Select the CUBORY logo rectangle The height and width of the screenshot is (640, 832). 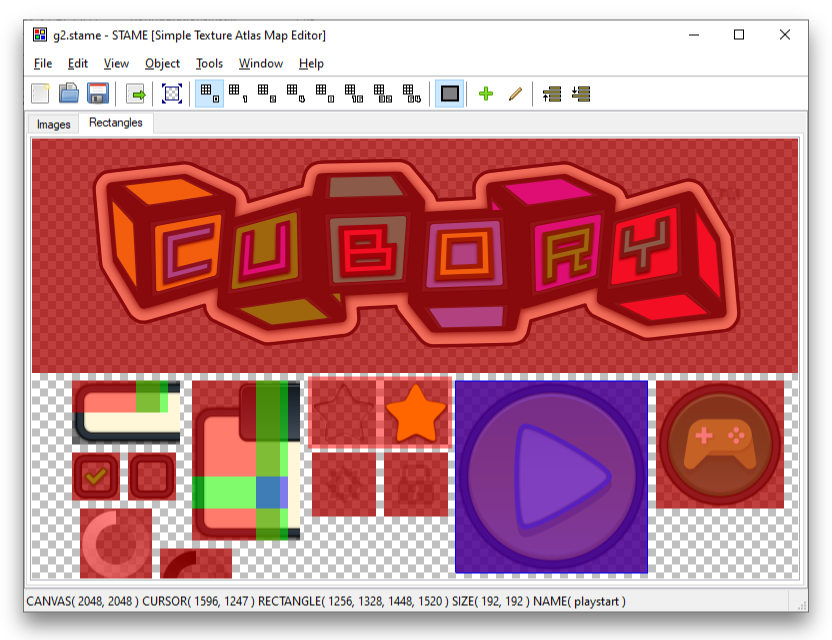415,255
